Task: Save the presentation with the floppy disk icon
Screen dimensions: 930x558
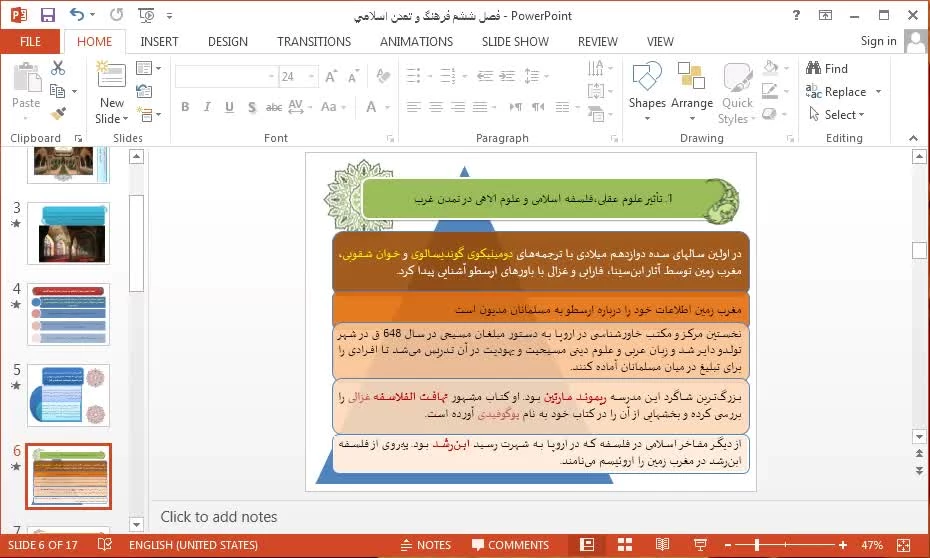Action: pyautogui.click(x=47, y=15)
